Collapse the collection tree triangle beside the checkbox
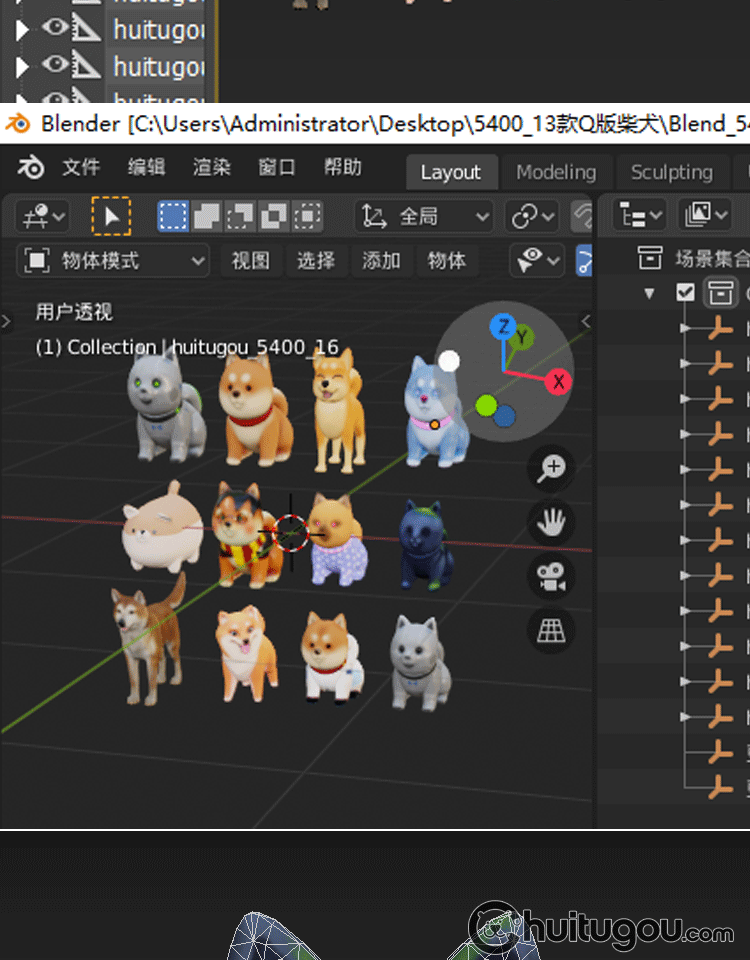 (x=650, y=293)
